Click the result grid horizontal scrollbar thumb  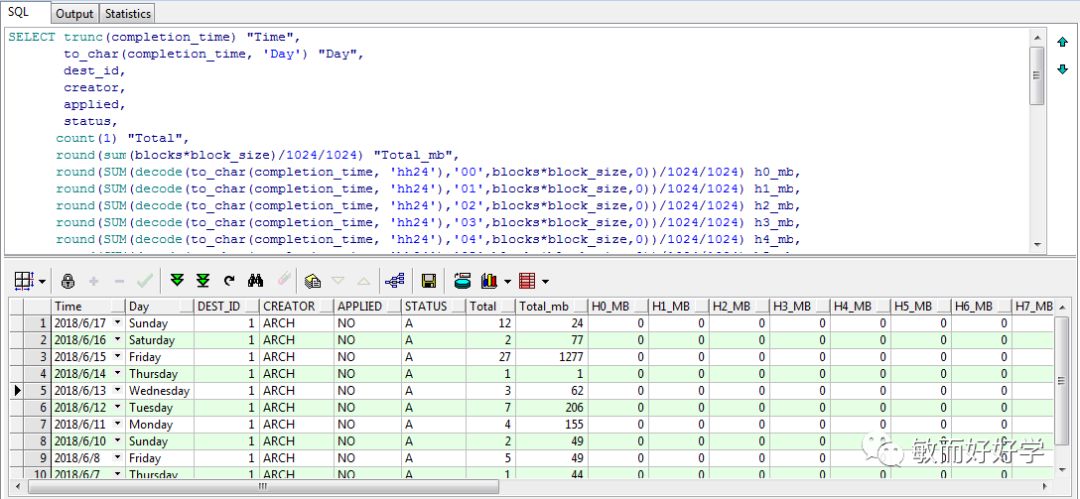[262, 487]
